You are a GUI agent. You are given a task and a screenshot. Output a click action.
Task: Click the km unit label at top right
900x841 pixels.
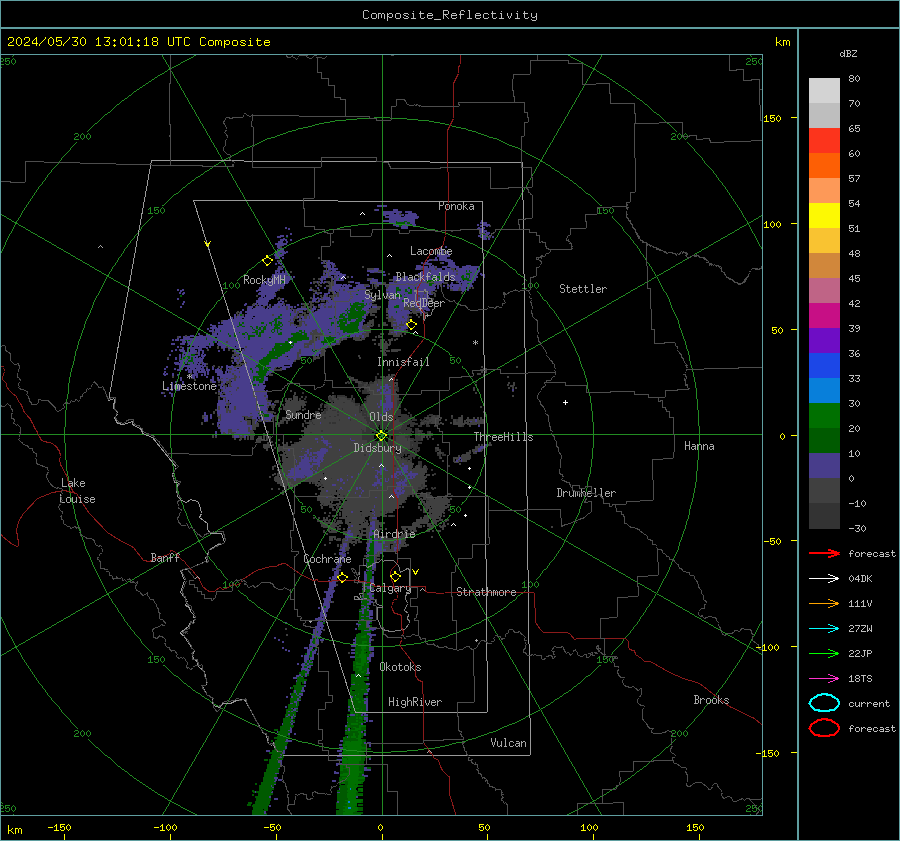click(782, 42)
